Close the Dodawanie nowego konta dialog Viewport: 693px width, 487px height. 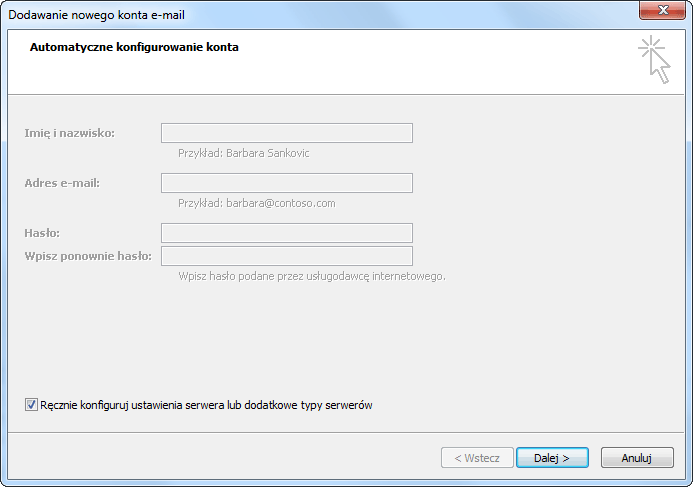[662, 10]
